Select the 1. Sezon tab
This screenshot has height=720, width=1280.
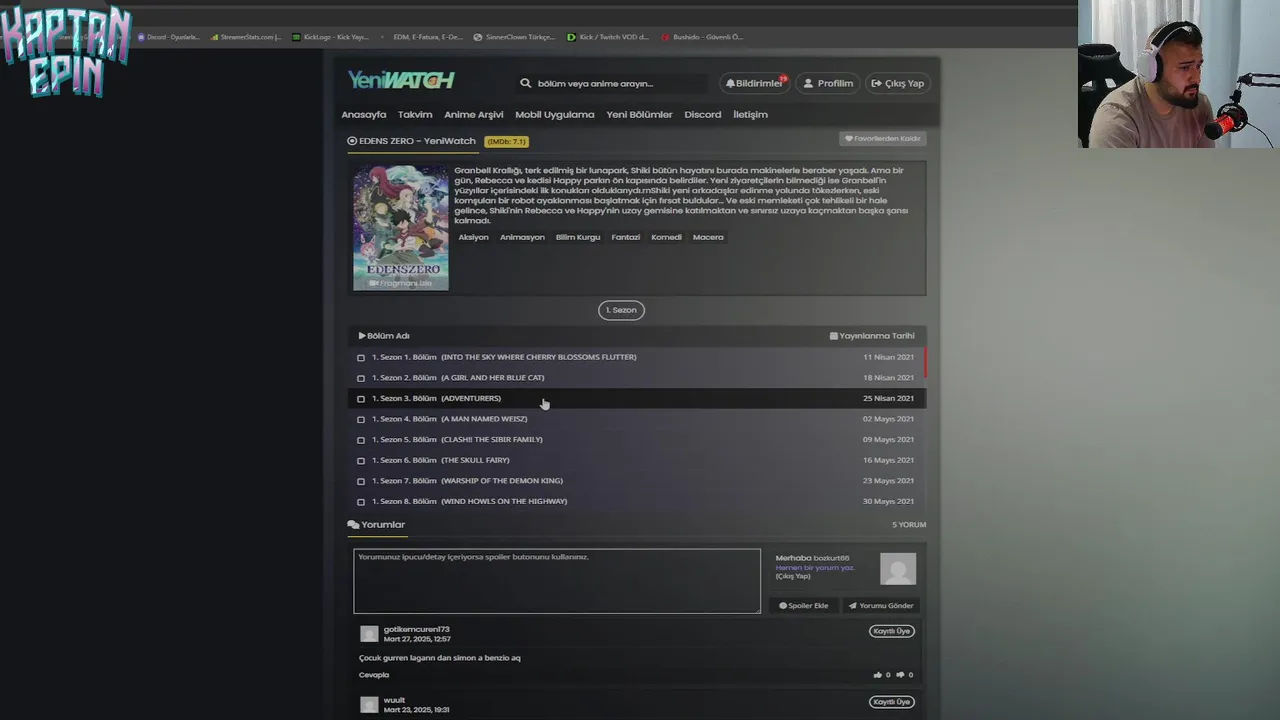(x=621, y=310)
